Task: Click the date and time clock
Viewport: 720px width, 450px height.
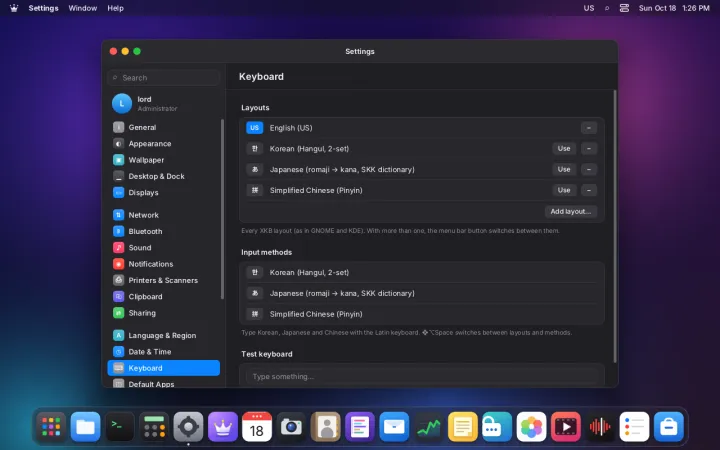Action: tap(674, 8)
